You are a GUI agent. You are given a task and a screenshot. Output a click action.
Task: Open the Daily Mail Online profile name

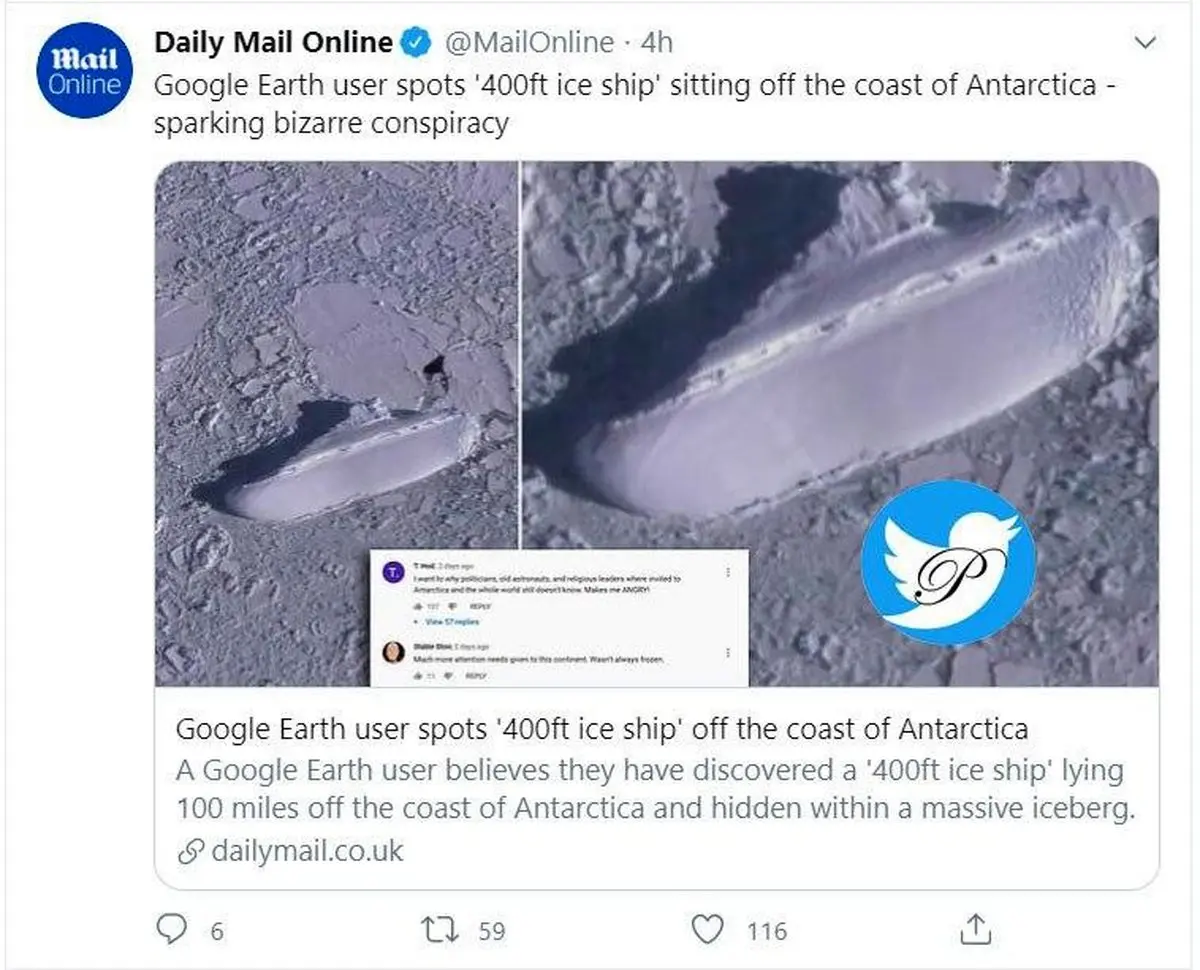[273, 42]
